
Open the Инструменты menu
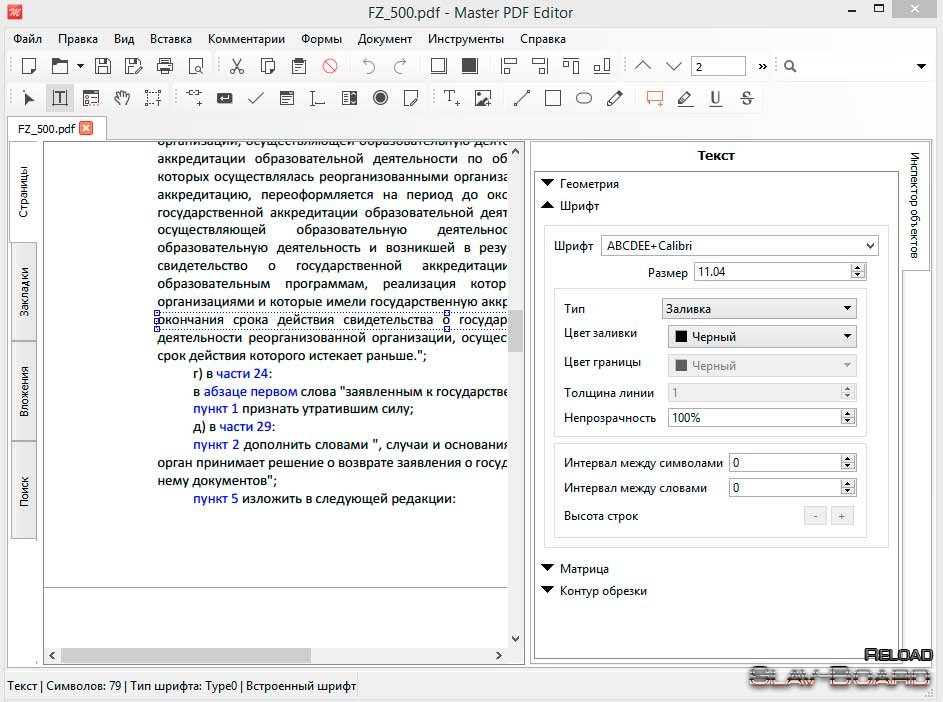[466, 39]
